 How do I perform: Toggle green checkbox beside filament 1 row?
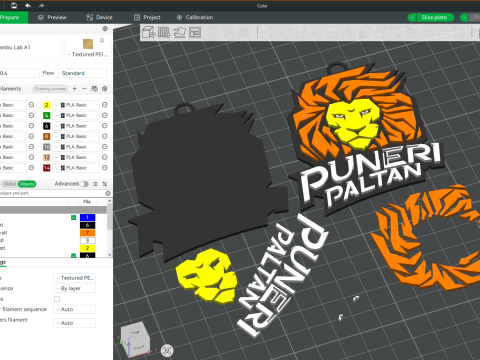73,217
